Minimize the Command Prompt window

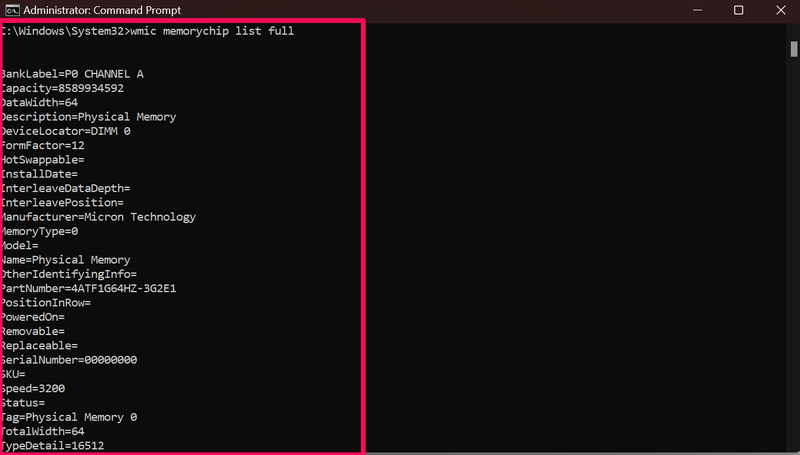[x=693, y=9]
